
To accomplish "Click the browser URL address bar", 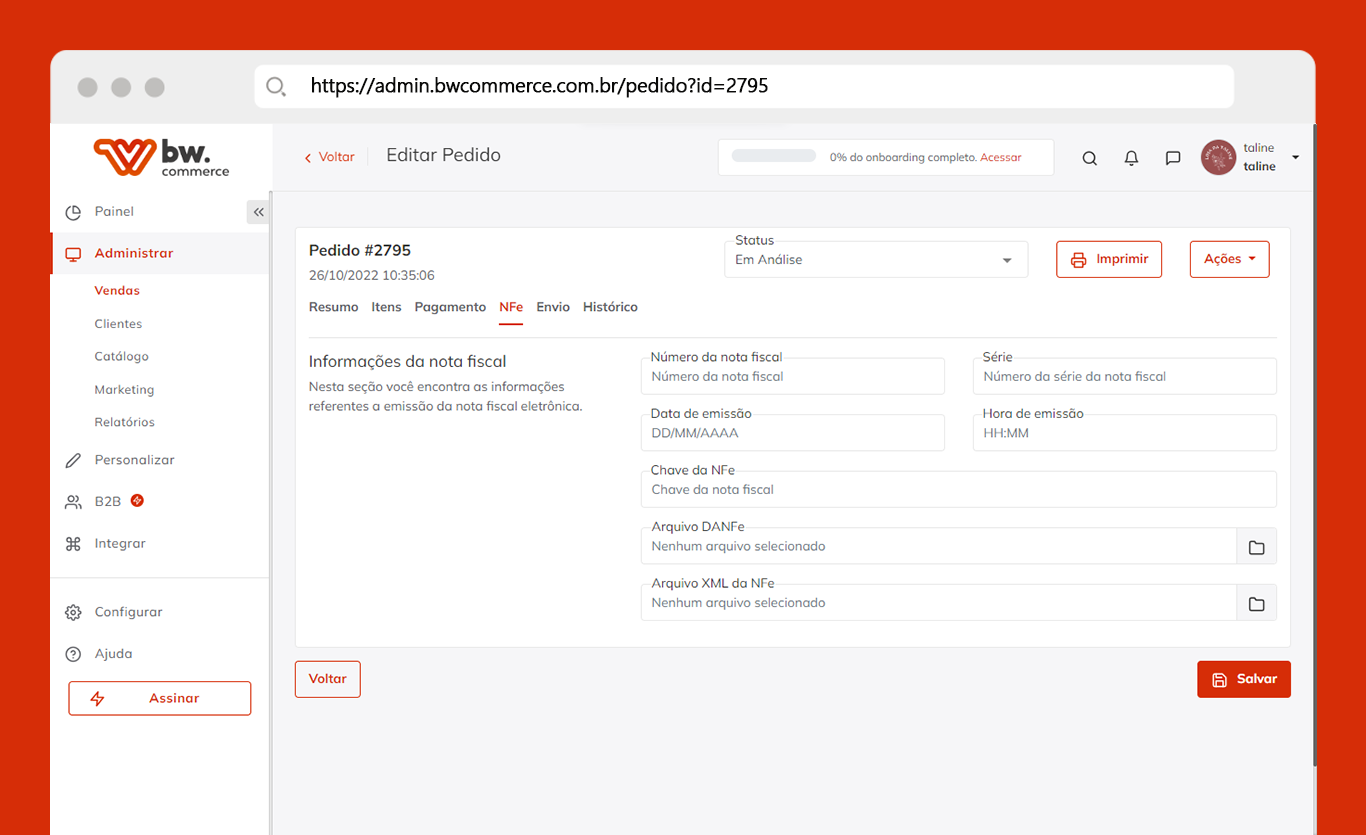I will pyautogui.click(x=744, y=86).
